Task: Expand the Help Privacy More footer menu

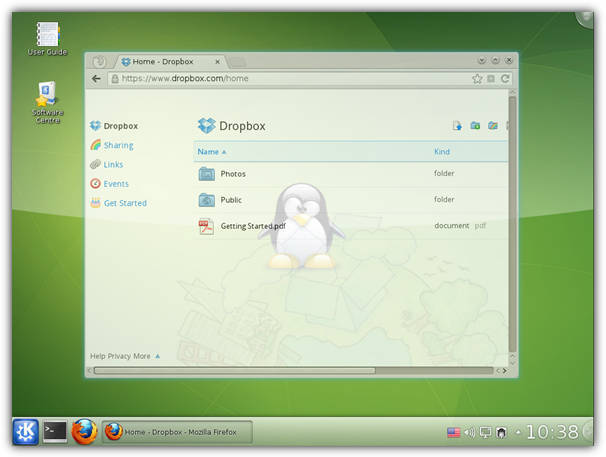Action: [125, 356]
